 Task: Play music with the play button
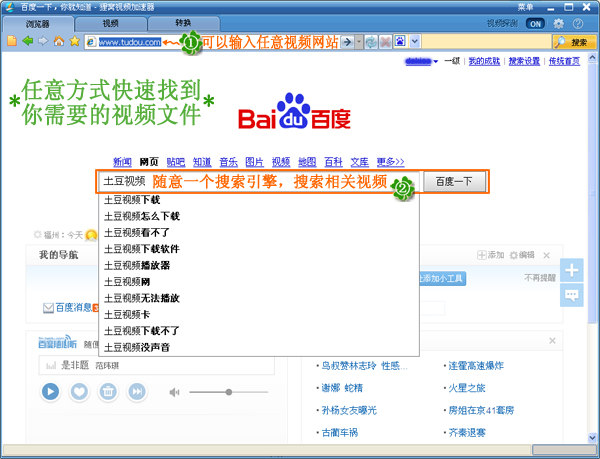pos(51,392)
